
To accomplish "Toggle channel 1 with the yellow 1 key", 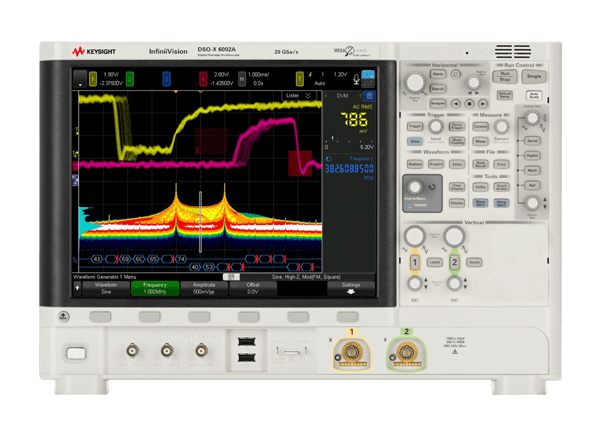I will (415, 263).
